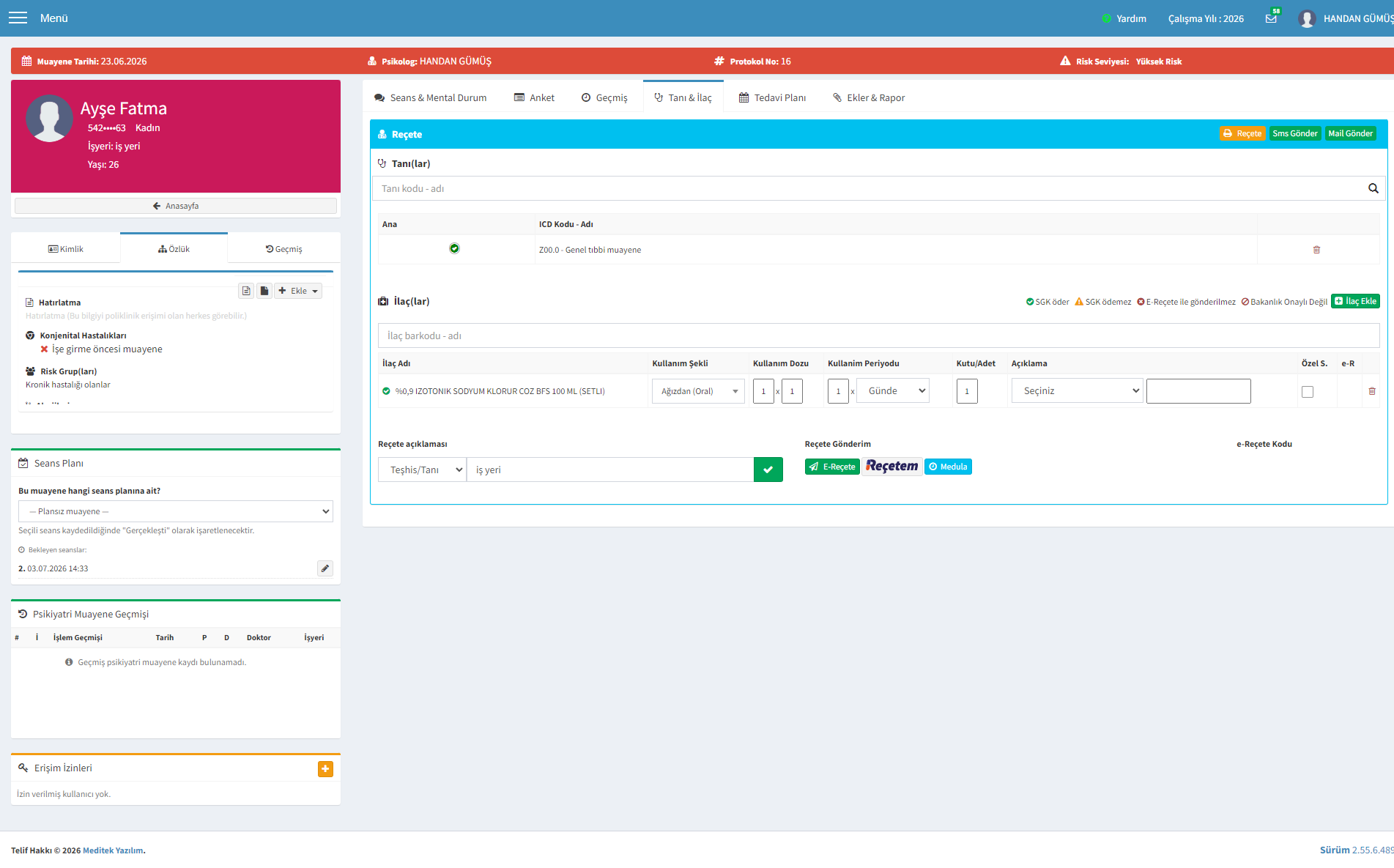Image resolution: width=1394 pixels, height=868 pixels.
Task: Delete the Z00.0 diagnosis with trash icon
Action: (x=1316, y=250)
